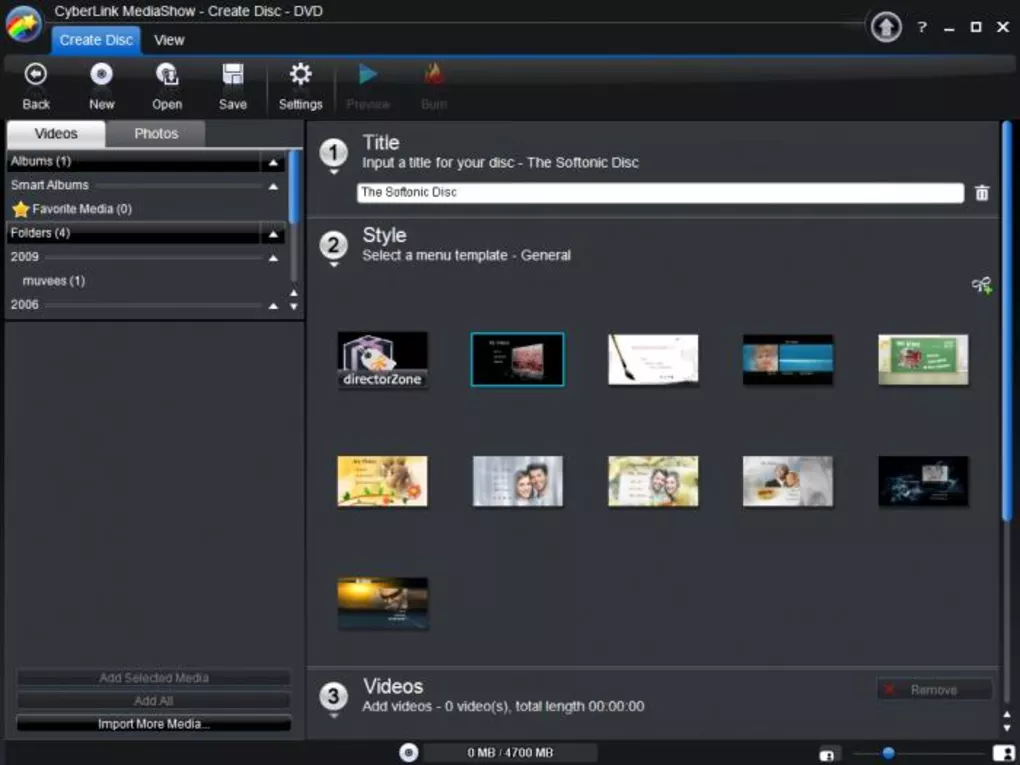Choose the directorZone template thumbnail
Screen dimensions: 1020x765
pyautogui.click(x=382, y=360)
